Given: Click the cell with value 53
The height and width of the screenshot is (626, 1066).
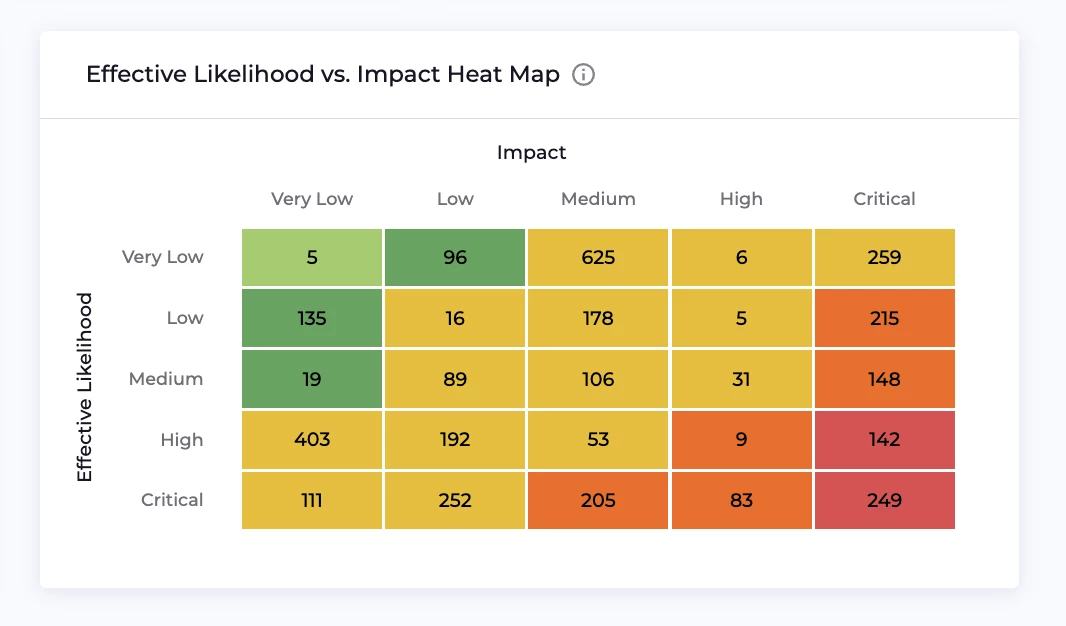Looking at the screenshot, I should pyautogui.click(x=598, y=440).
